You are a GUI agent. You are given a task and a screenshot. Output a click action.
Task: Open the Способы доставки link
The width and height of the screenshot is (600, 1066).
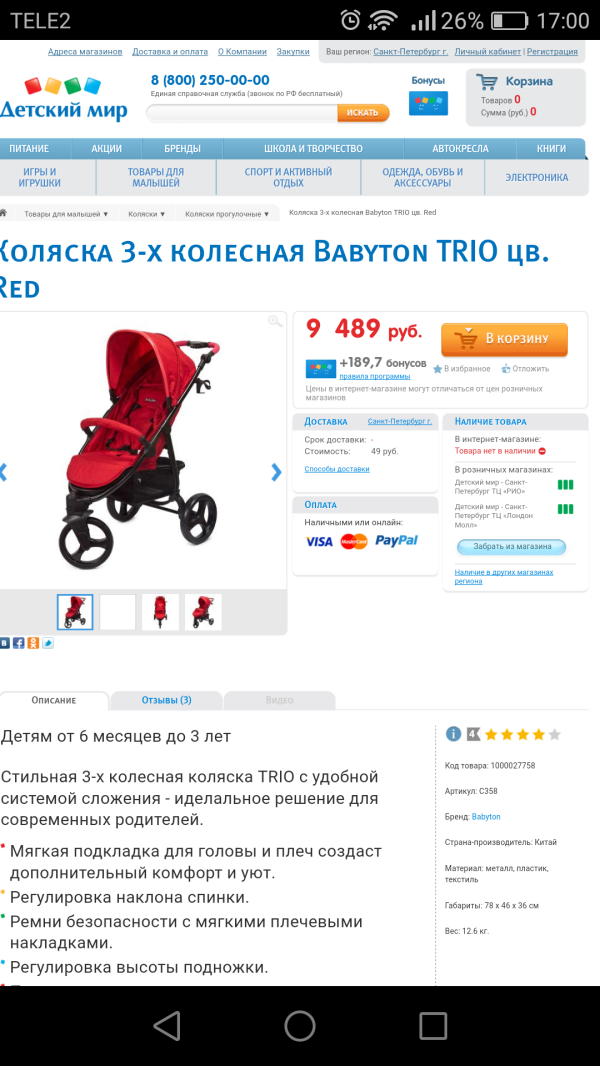click(x=337, y=469)
